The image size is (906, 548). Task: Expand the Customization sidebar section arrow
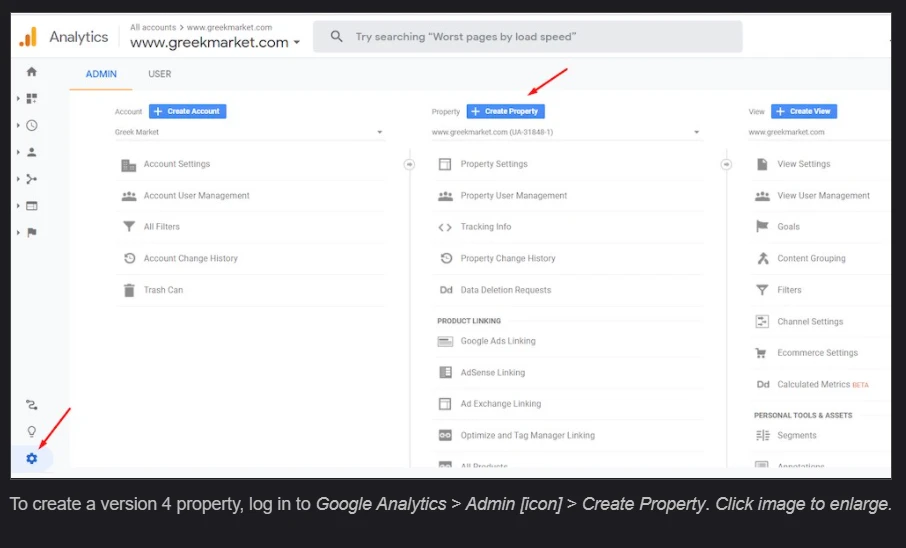pyautogui.click(x=18, y=98)
